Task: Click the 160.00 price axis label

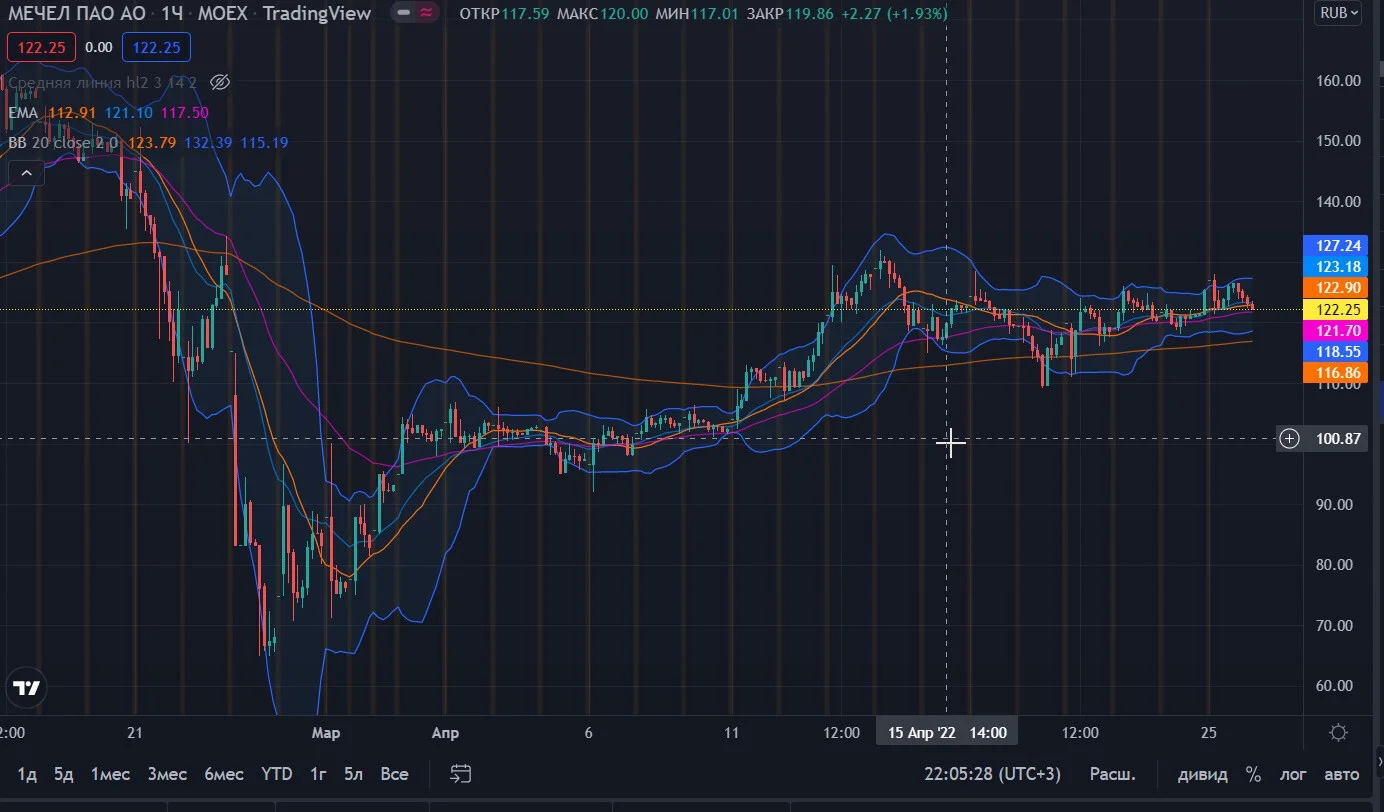Action: tap(1337, 81)
